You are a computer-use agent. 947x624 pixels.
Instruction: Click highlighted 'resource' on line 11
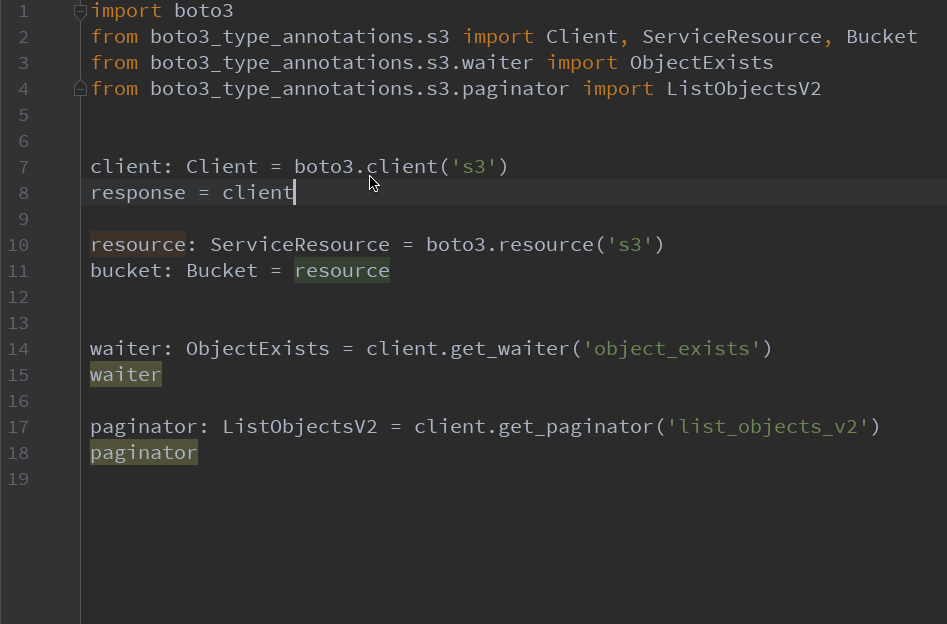click(x=342, y=271)
